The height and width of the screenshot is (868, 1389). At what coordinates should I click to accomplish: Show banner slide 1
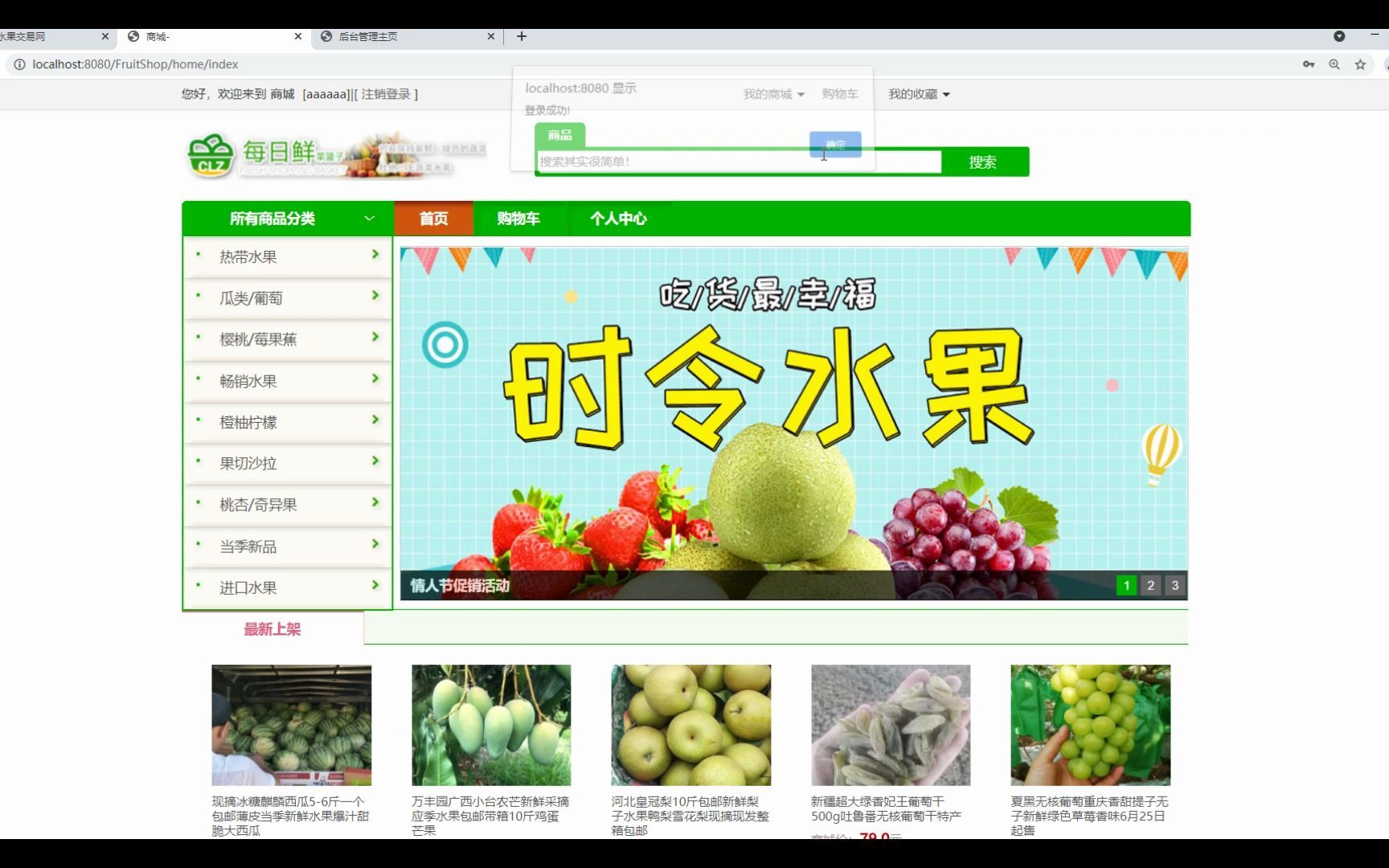tap(1126, 585)
